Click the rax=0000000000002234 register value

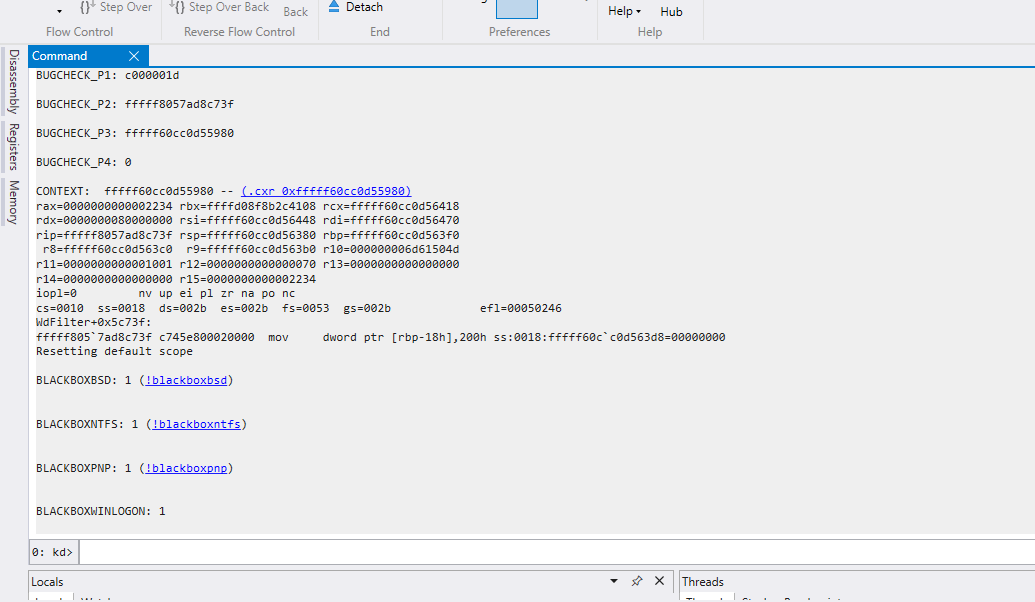click(x=104, y=206)
